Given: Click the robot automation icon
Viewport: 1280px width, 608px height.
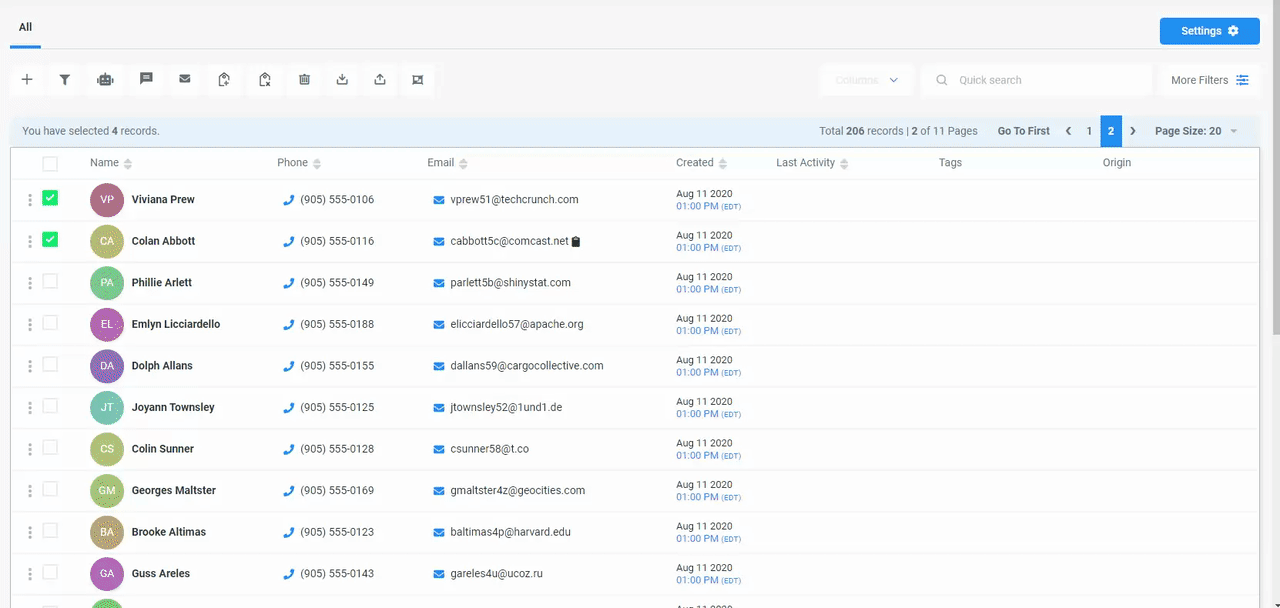Looking at the screenshot, I should click(105, 80).
